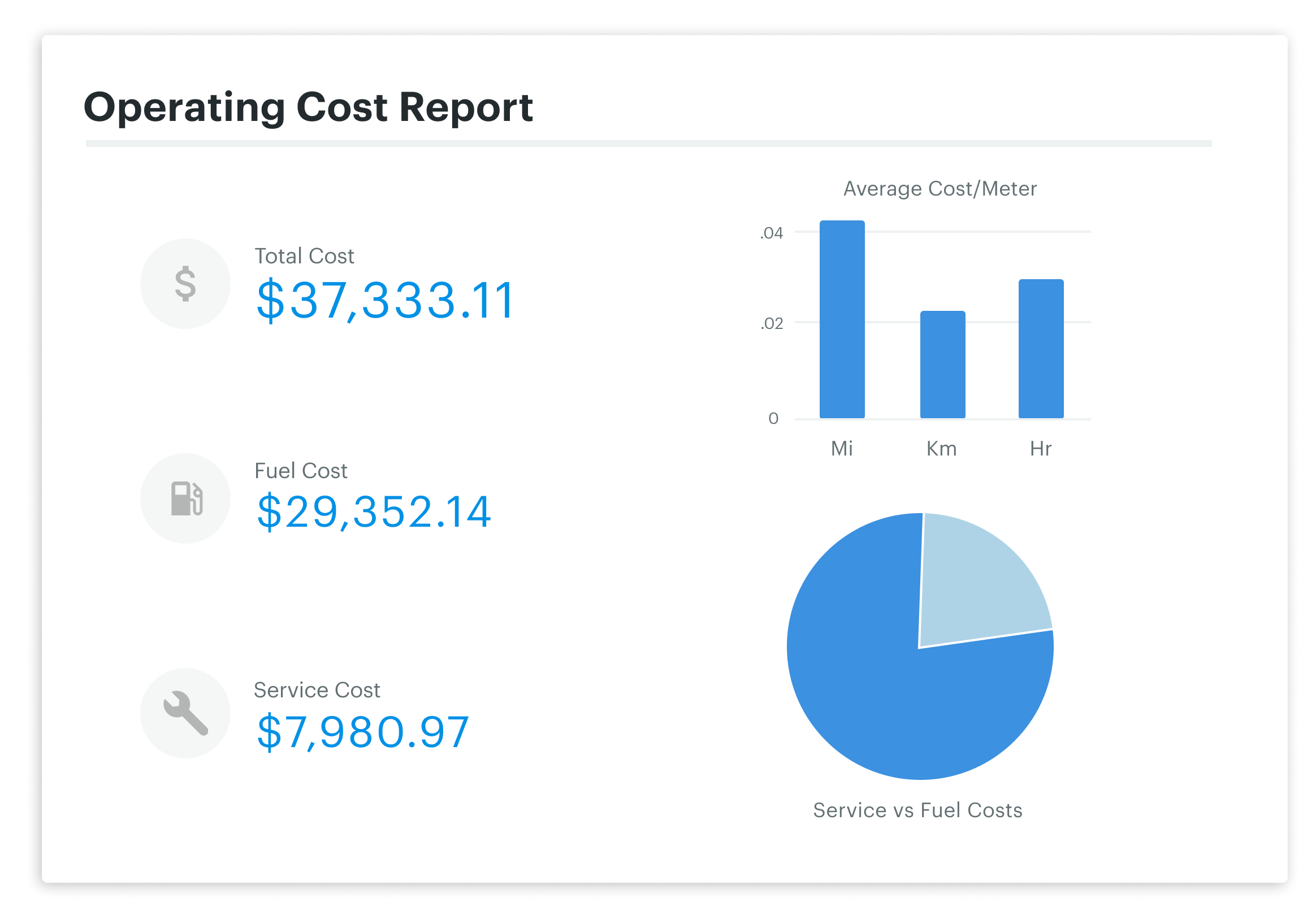
Task: Click the Operating Cost Report heading
Action: 308,107
